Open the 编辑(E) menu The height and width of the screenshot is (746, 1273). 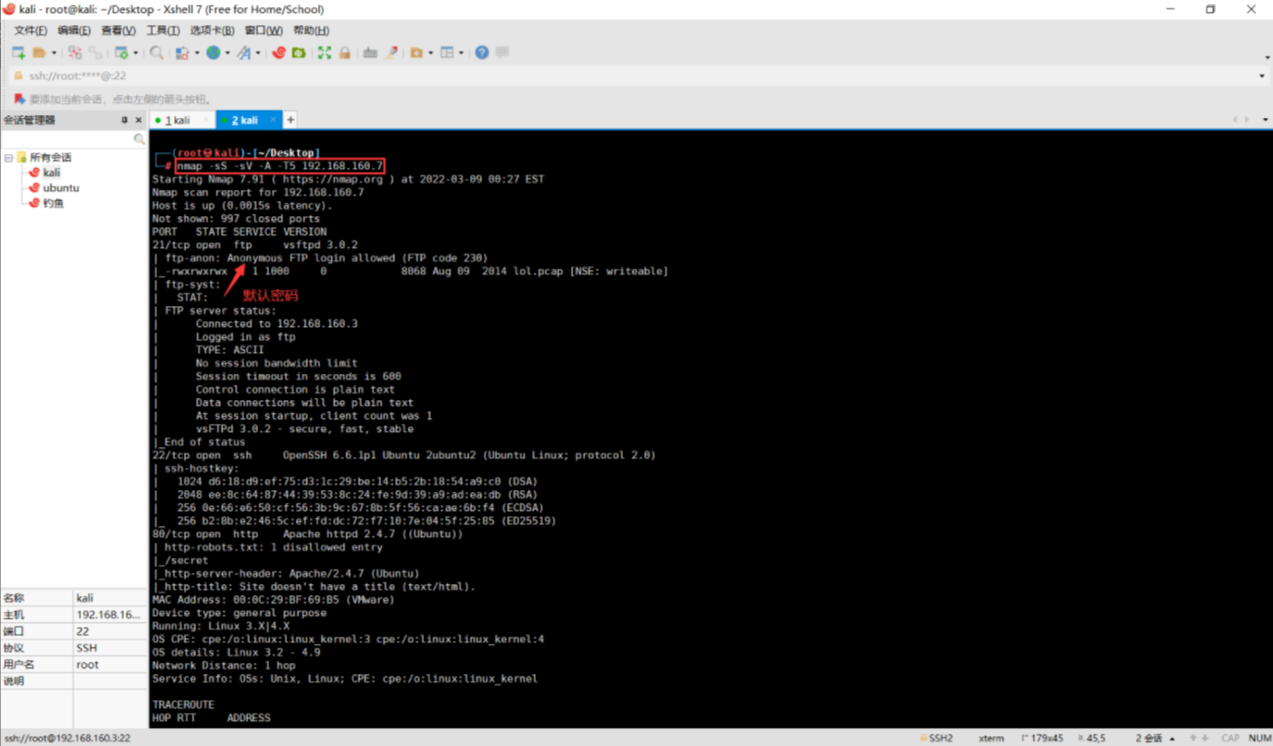tap(74, 30)
